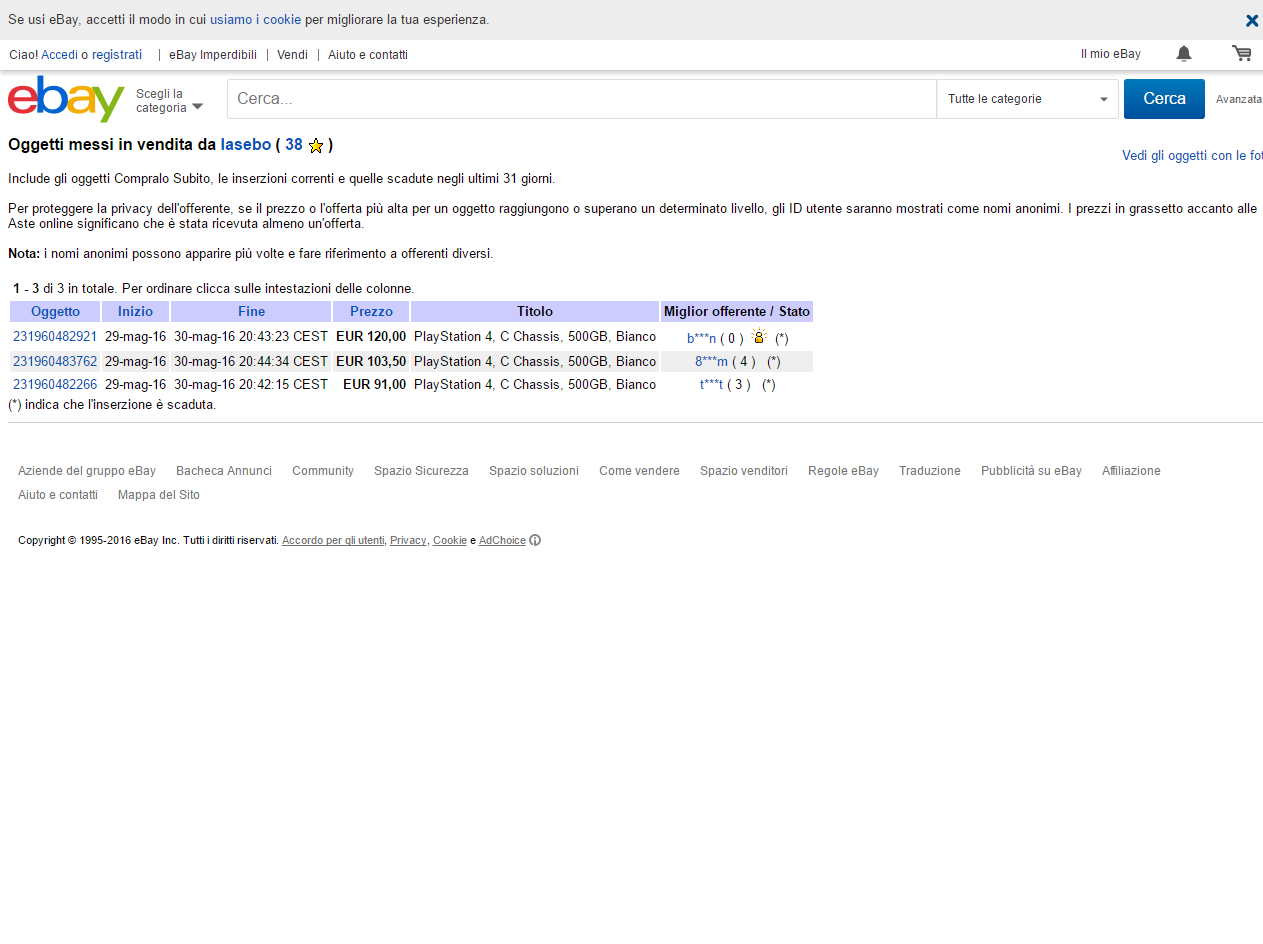Sort by Fine column header
Image resolution: width=1263 pixels, height=944 pixels.
coord(251,312)
